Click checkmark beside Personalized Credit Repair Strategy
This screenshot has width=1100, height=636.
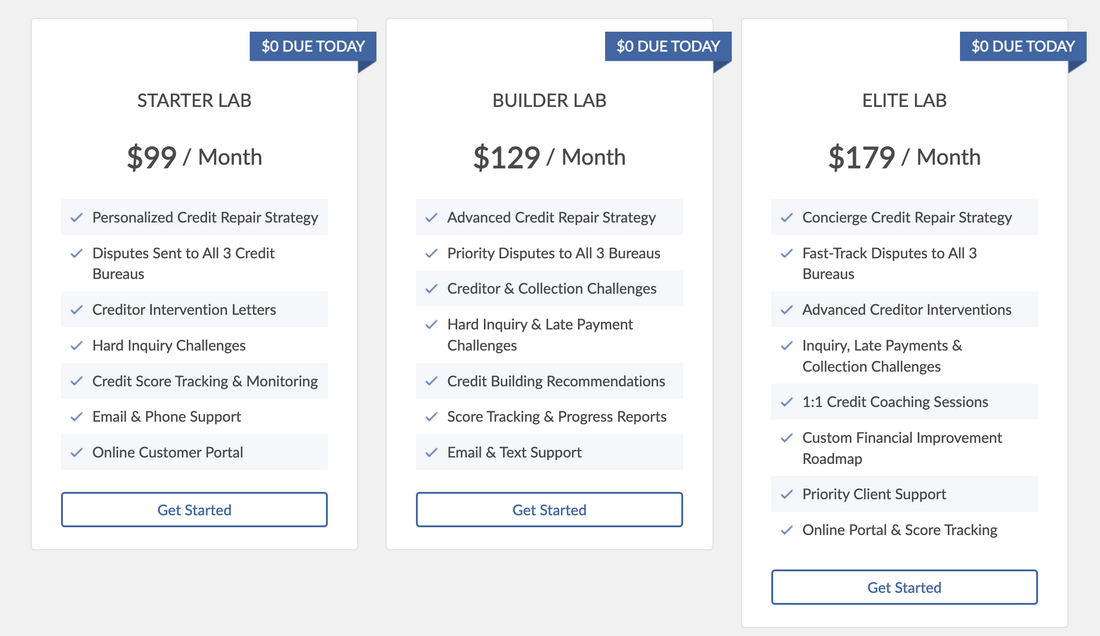point(76,217)
